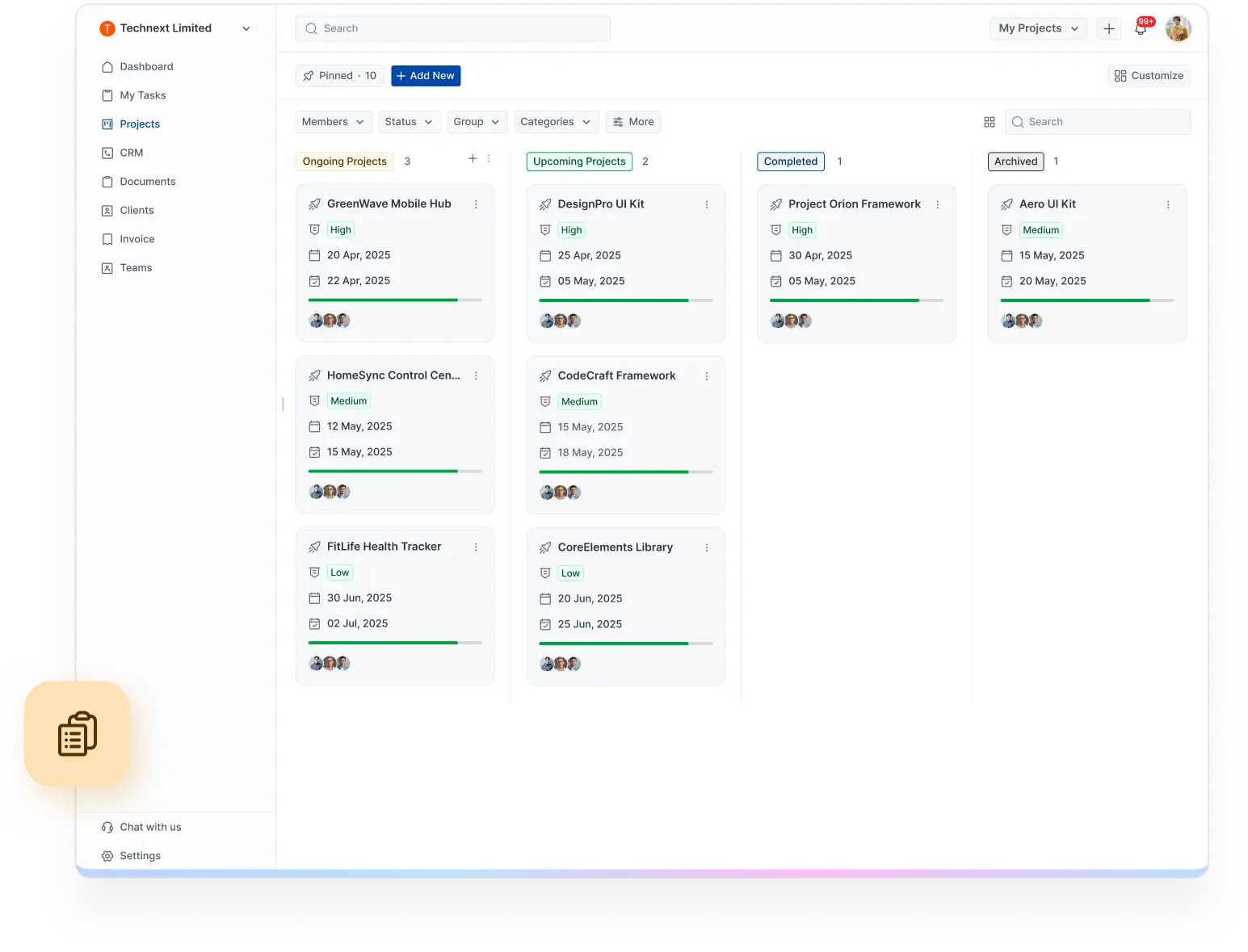Open the CoreElements Library project title

click(x=616, y=547)
